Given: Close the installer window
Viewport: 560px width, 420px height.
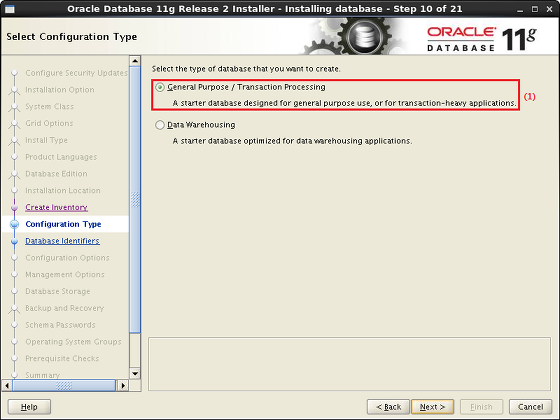Looking at the screenshot, I should tap(550, 9).
